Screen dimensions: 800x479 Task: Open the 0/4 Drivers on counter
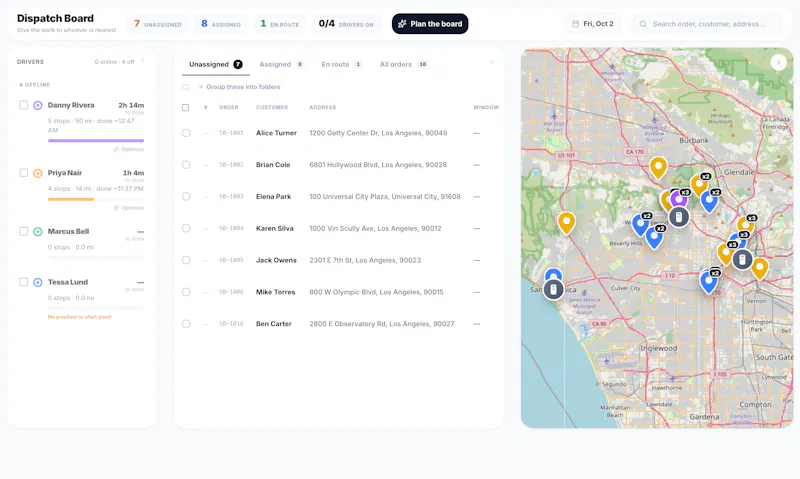click(346, 24)
